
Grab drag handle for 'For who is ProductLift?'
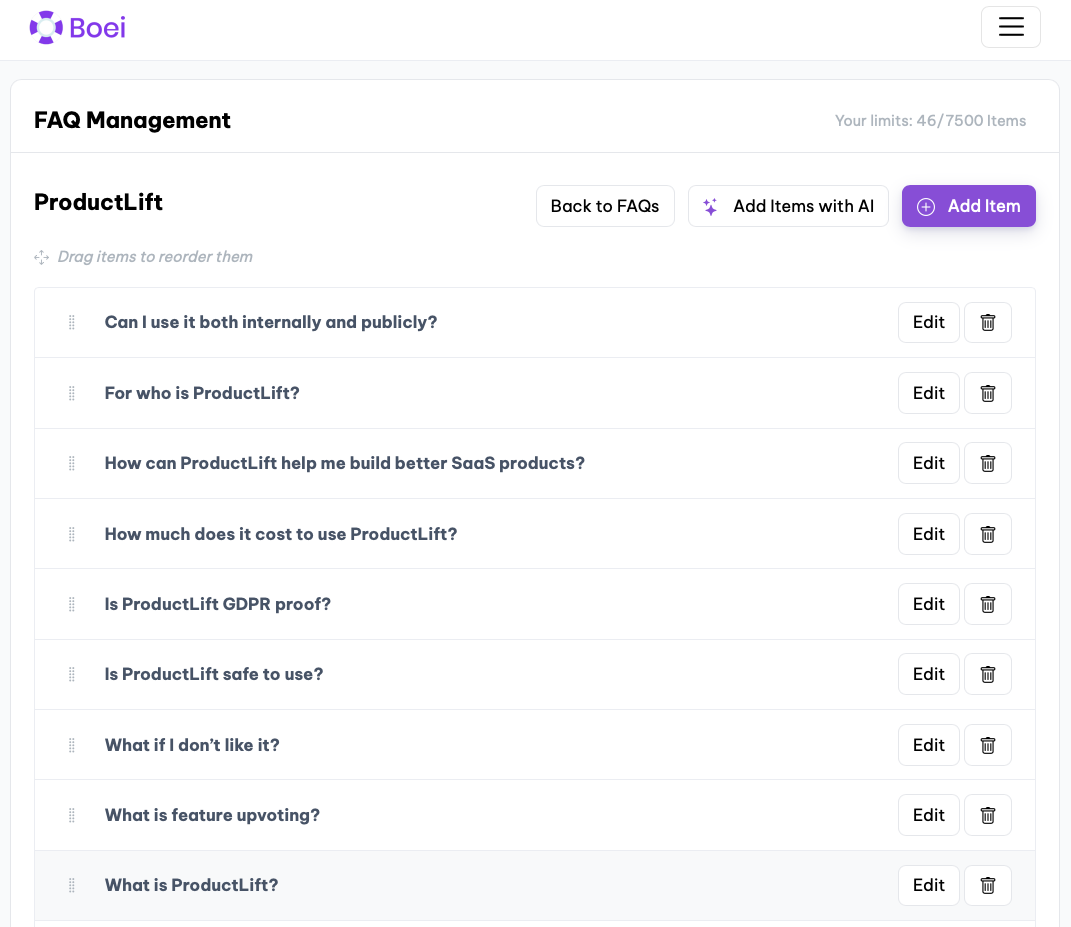72,393
